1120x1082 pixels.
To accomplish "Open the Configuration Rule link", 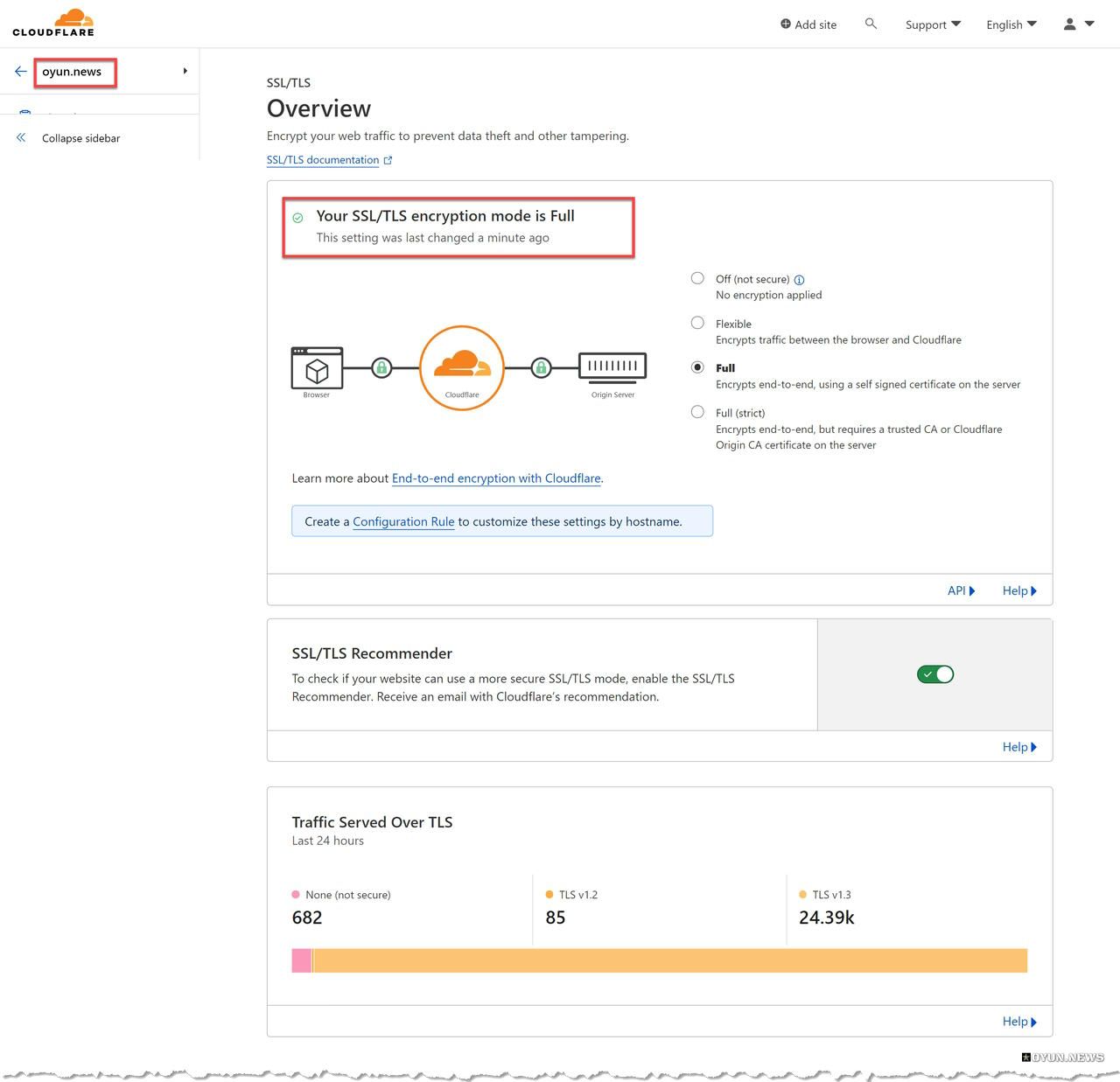I will (x=403, y=521).
